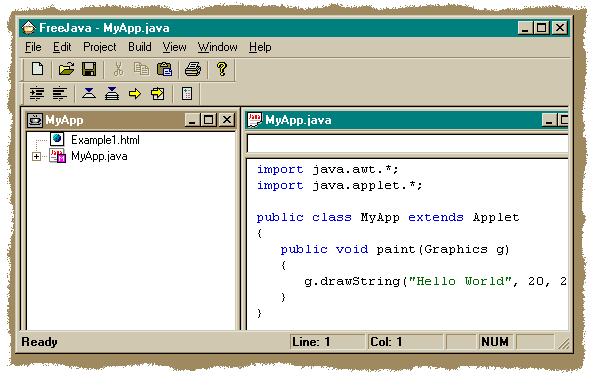Minimize the FreeJava main window
The width and height of the screenshot is (594, 379).
[525, 28]
